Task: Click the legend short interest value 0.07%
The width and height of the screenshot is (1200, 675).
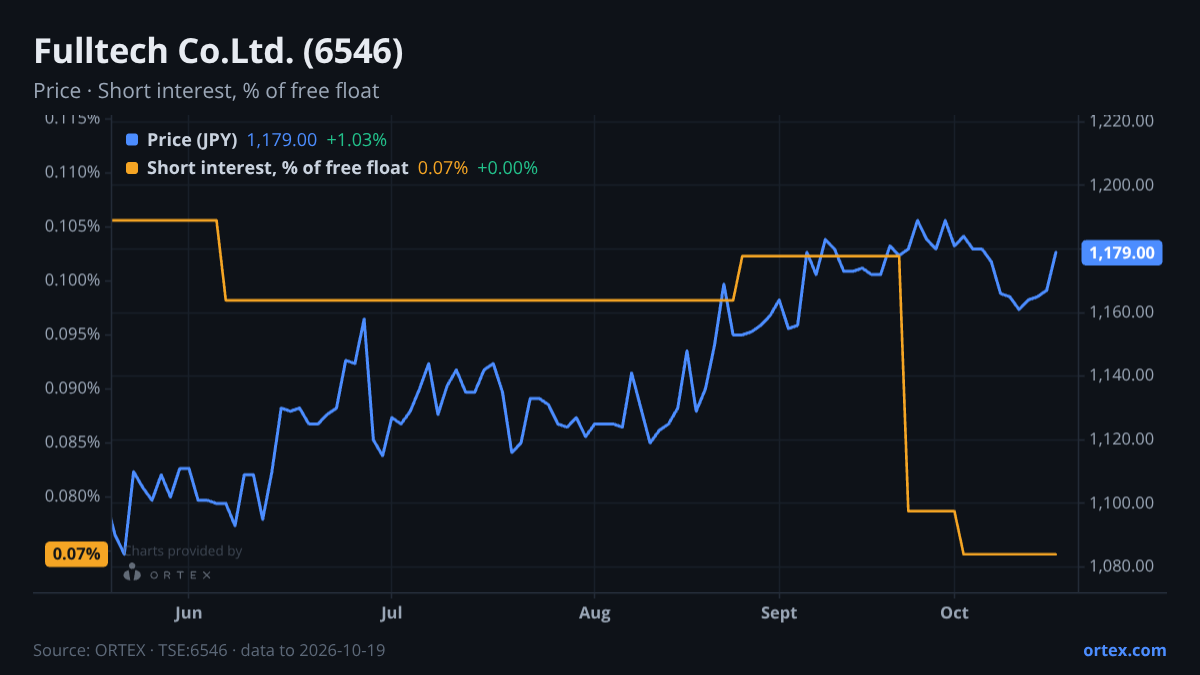Action: point(442,168)
